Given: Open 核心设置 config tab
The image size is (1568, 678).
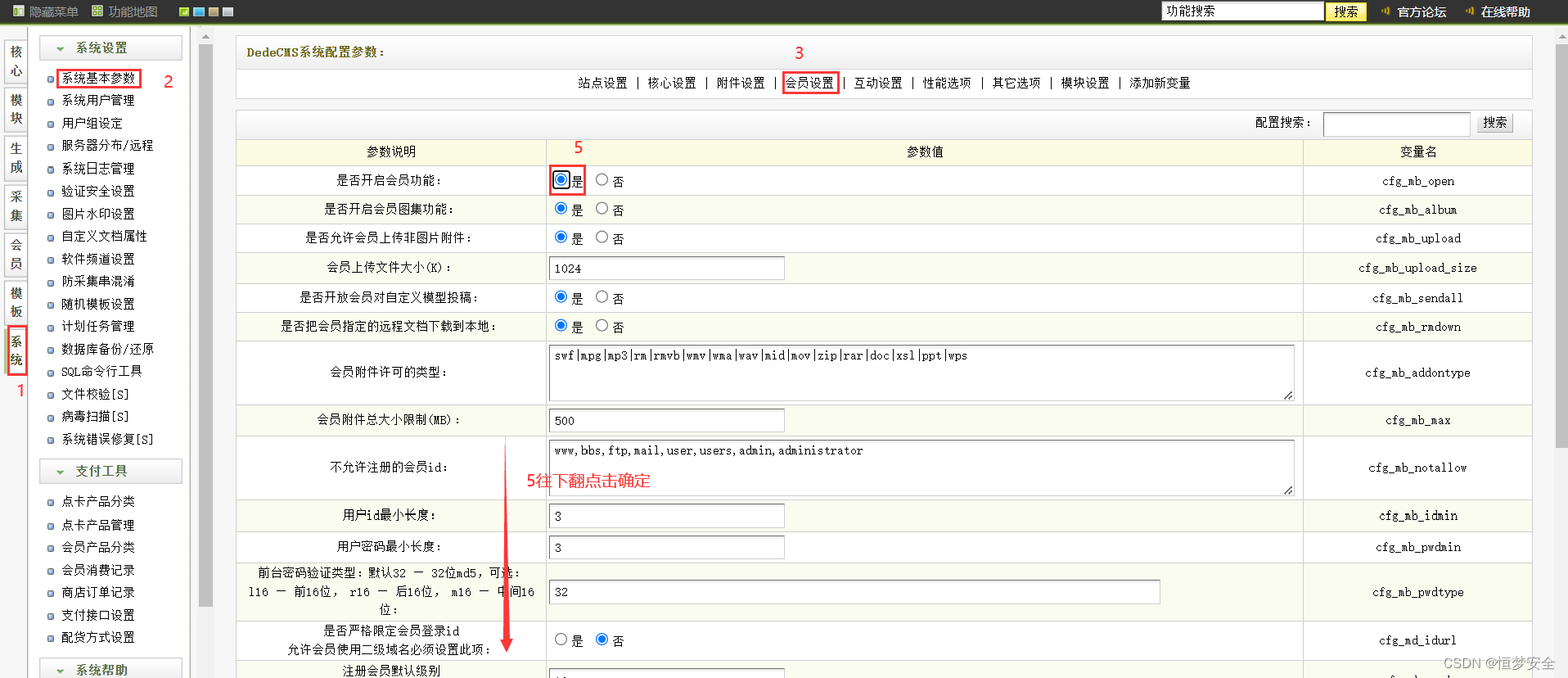Looking at the screenshot, I should pos(672,84).
